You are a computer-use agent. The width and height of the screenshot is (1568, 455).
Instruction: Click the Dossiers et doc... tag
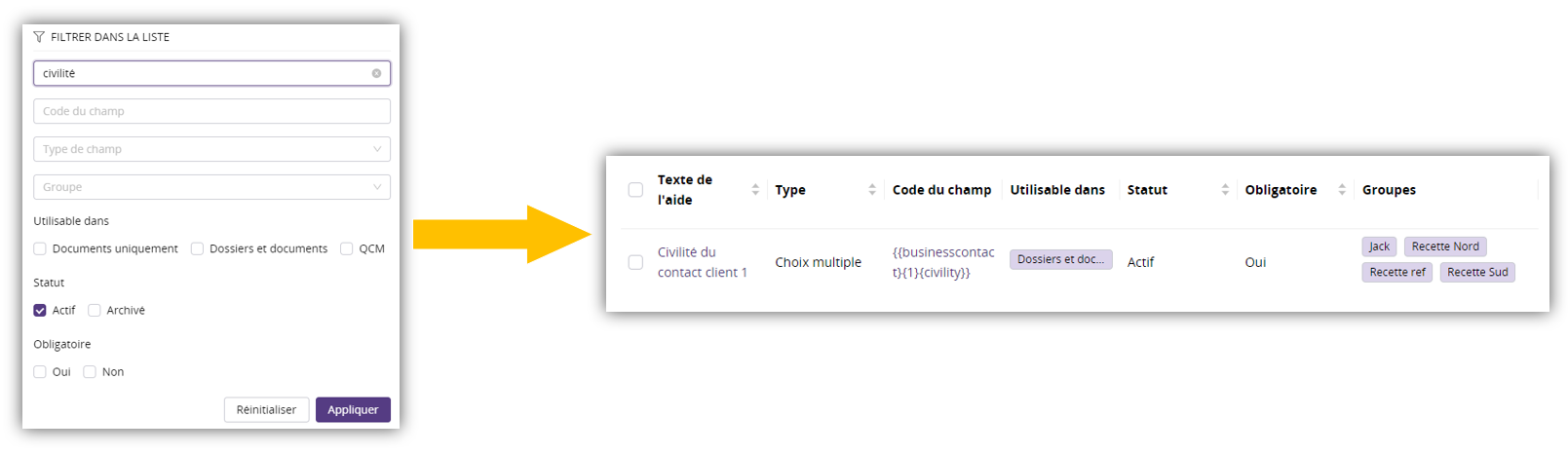click(1060, 260)
